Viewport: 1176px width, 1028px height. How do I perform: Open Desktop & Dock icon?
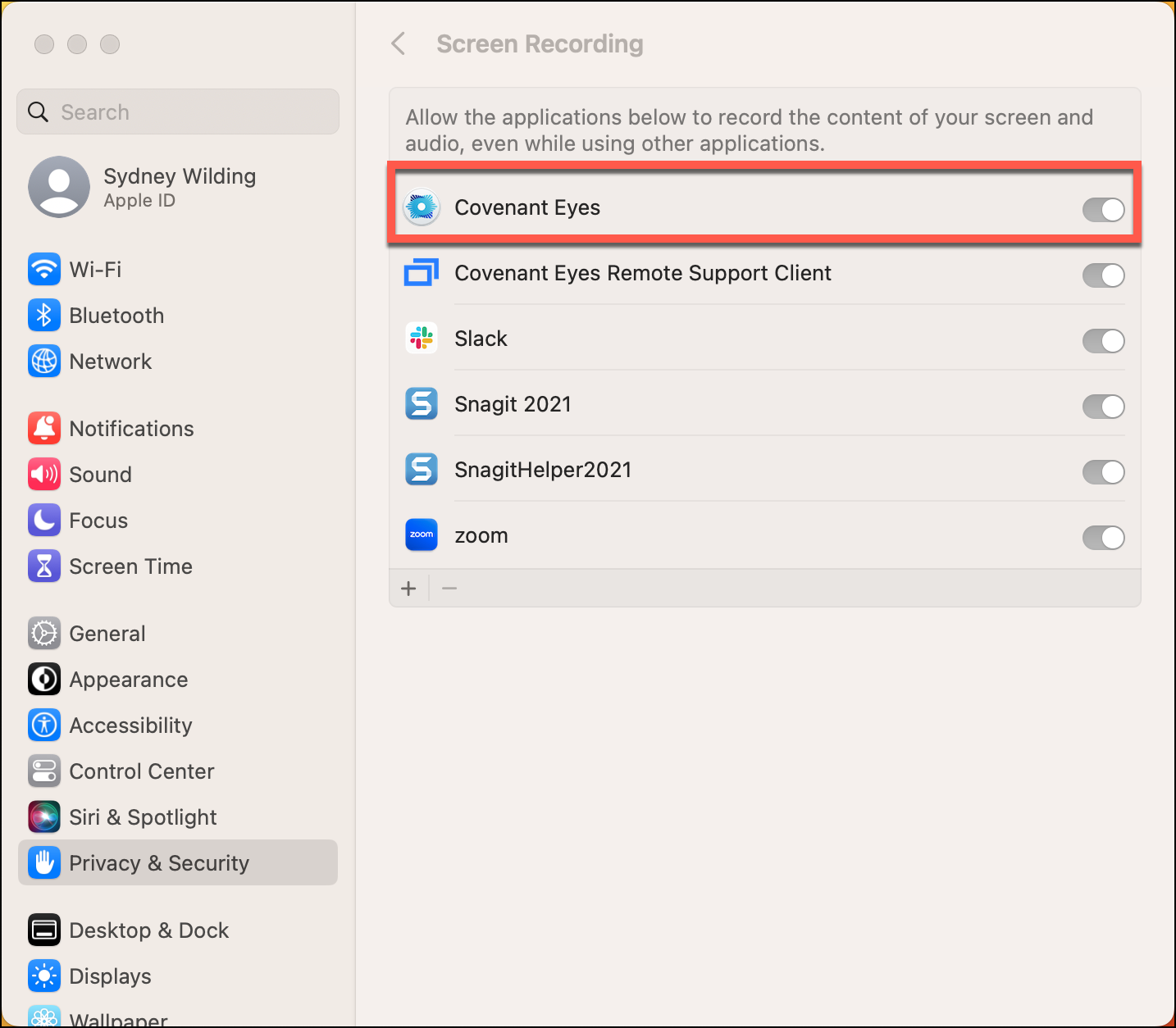pos(44,930)
